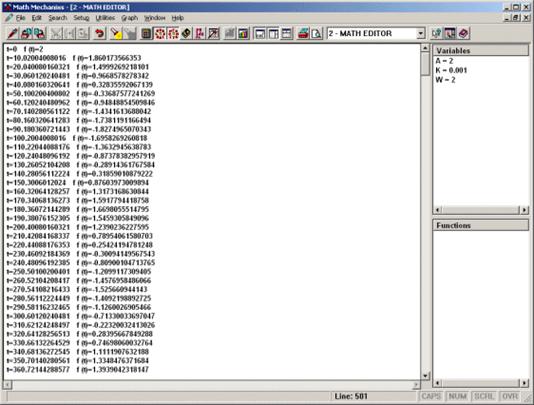Image resolution: width=534 pixels, height=405 pixels.
Task: Click the colored bar chart graph icon
Action: click(244, 33)
